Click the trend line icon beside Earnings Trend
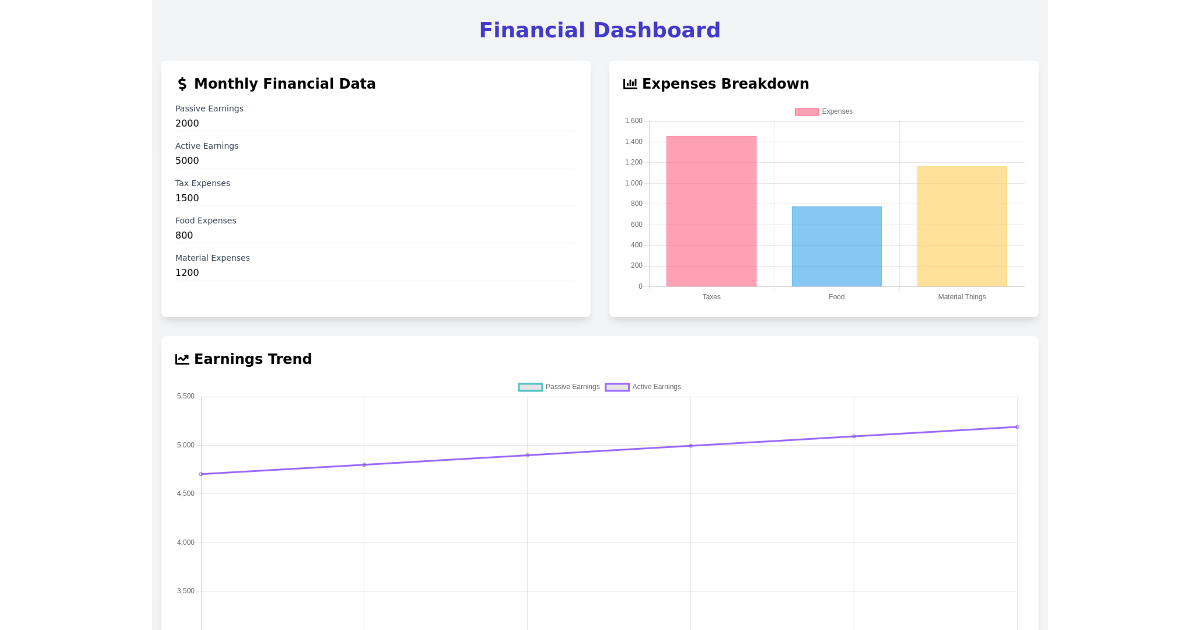This screenshot has width=1200, height=630. 182,359
